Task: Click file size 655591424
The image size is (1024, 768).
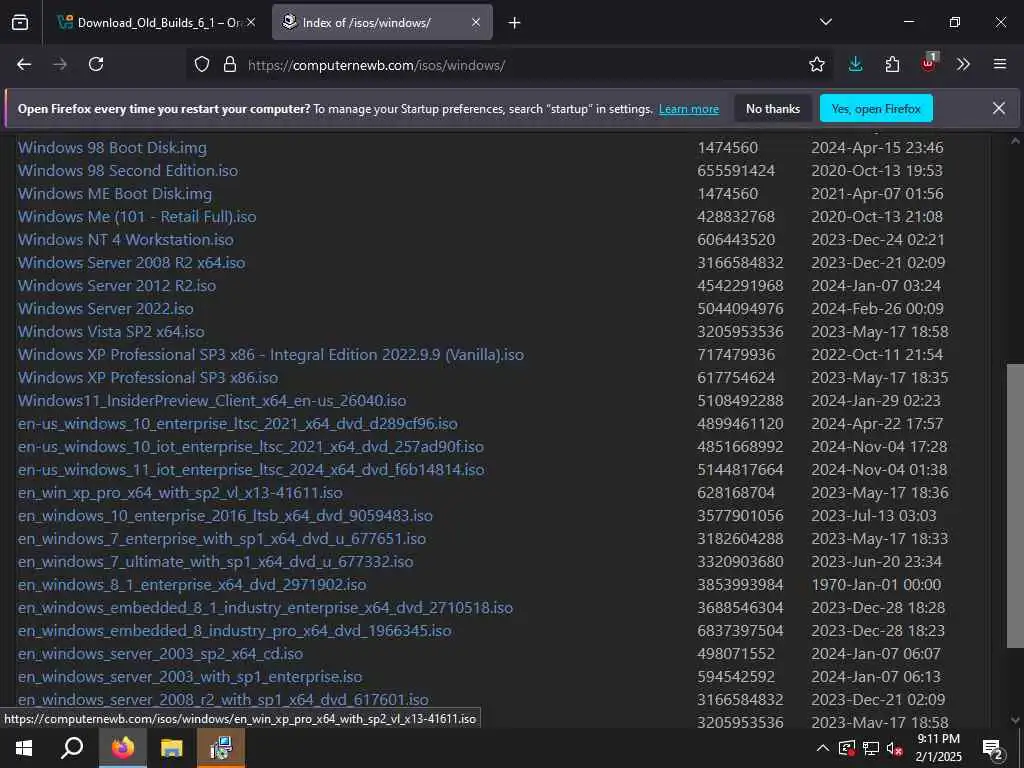Action: tap(736, 170)
